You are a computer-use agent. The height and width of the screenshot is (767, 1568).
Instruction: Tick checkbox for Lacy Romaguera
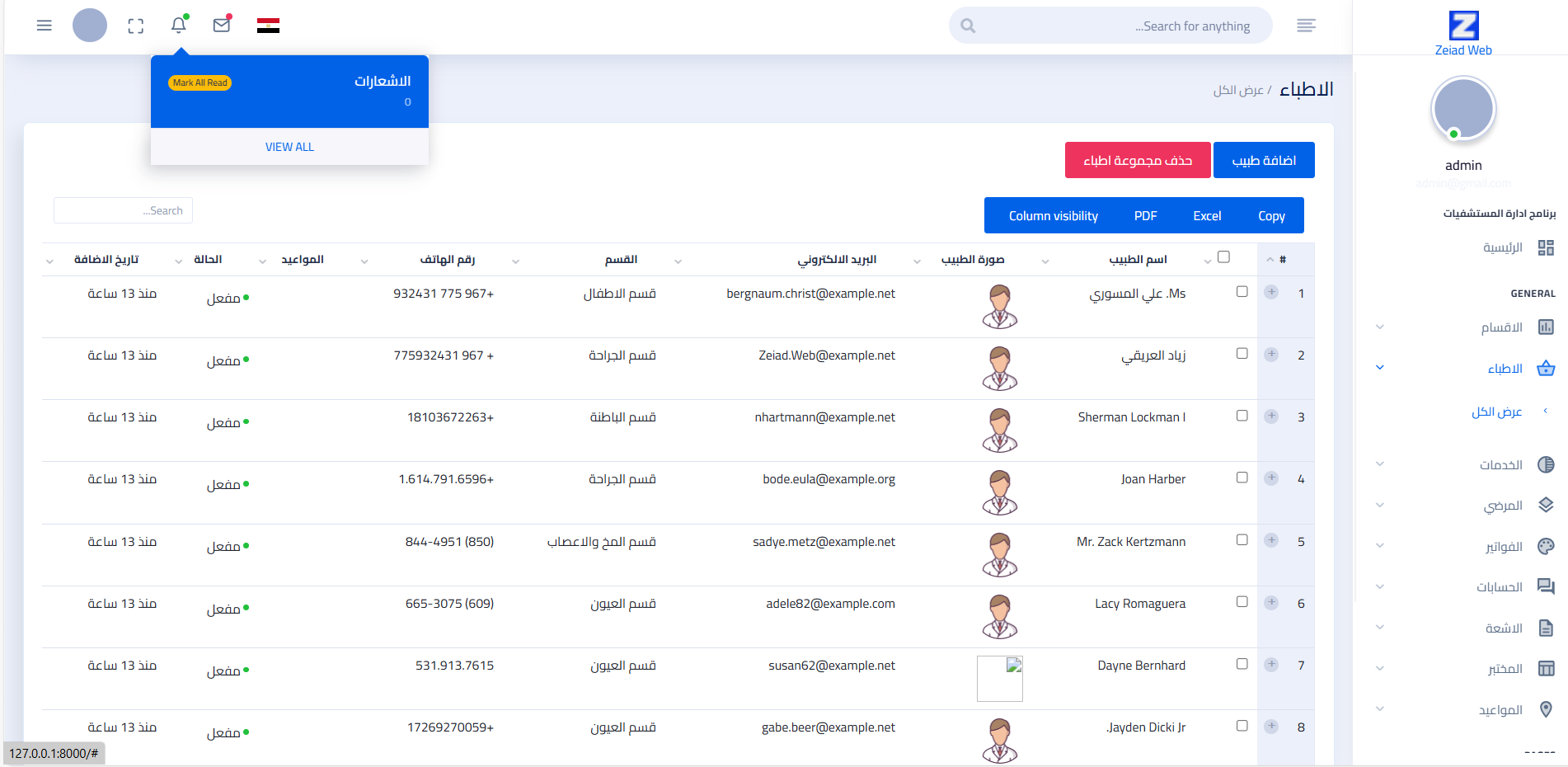point(1242,601)
